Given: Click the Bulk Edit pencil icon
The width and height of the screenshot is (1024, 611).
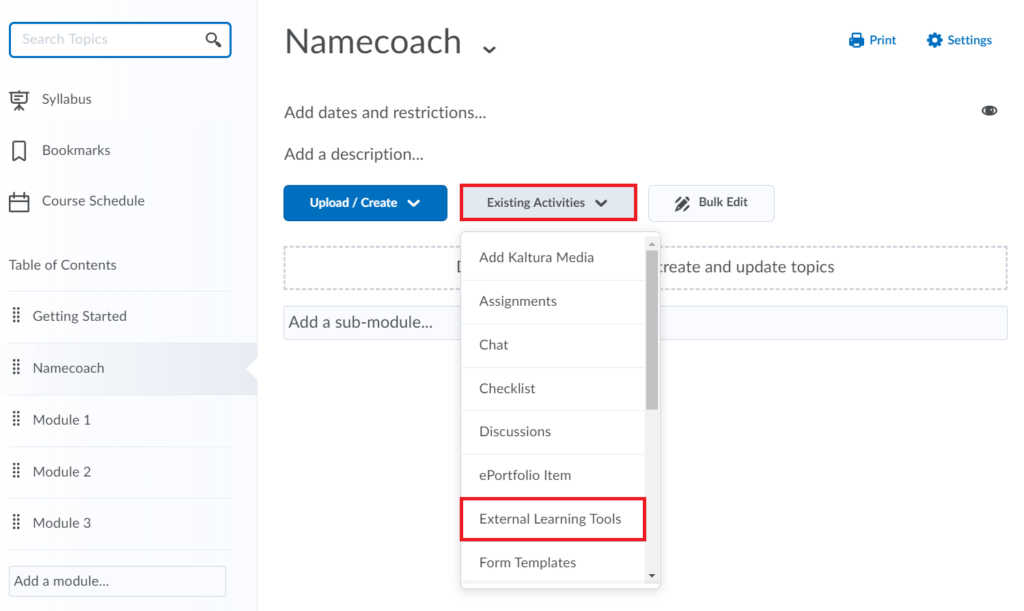Looking at the screenshot, I should [x=682, y=202].
